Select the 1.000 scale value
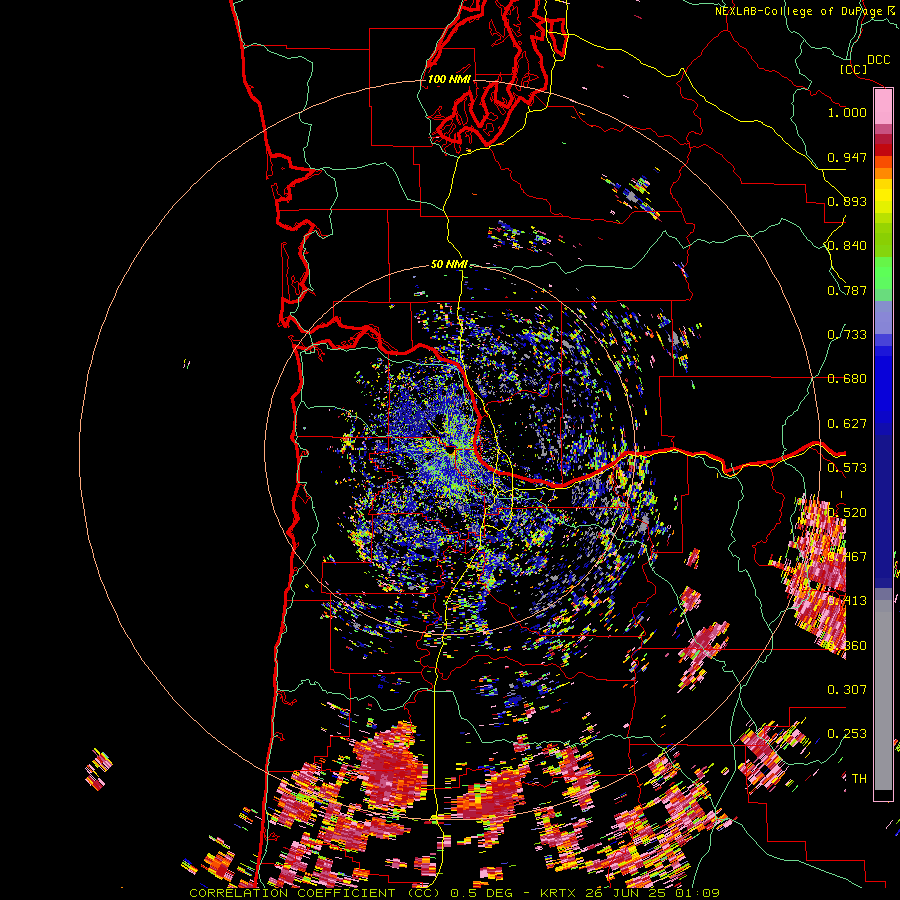 (x=847, y=112)
